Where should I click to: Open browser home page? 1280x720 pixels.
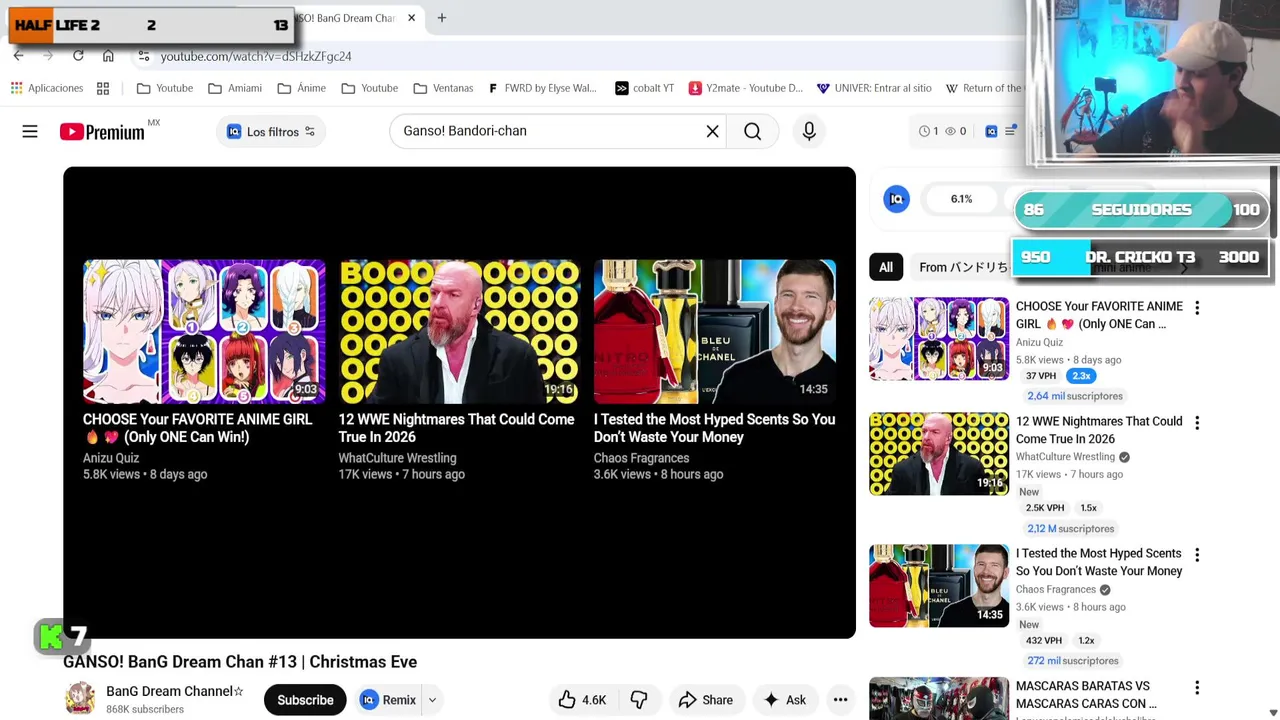click(108, 56)
